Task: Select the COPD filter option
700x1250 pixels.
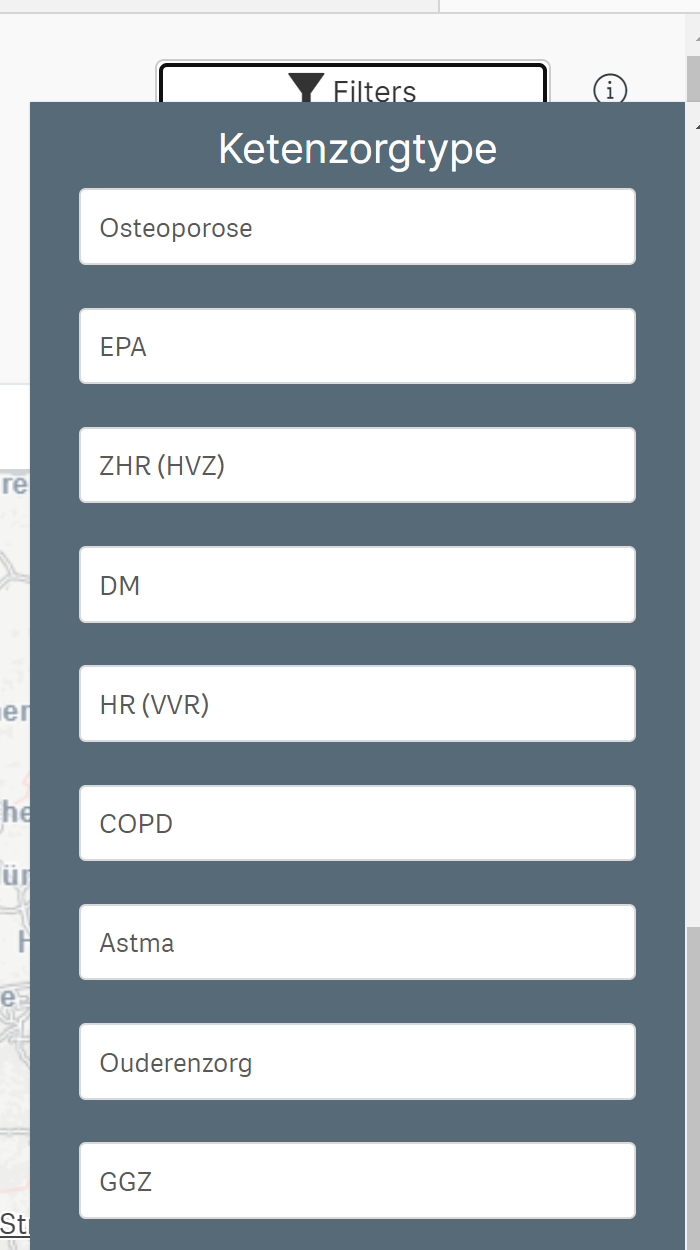Action: point(357,823)
